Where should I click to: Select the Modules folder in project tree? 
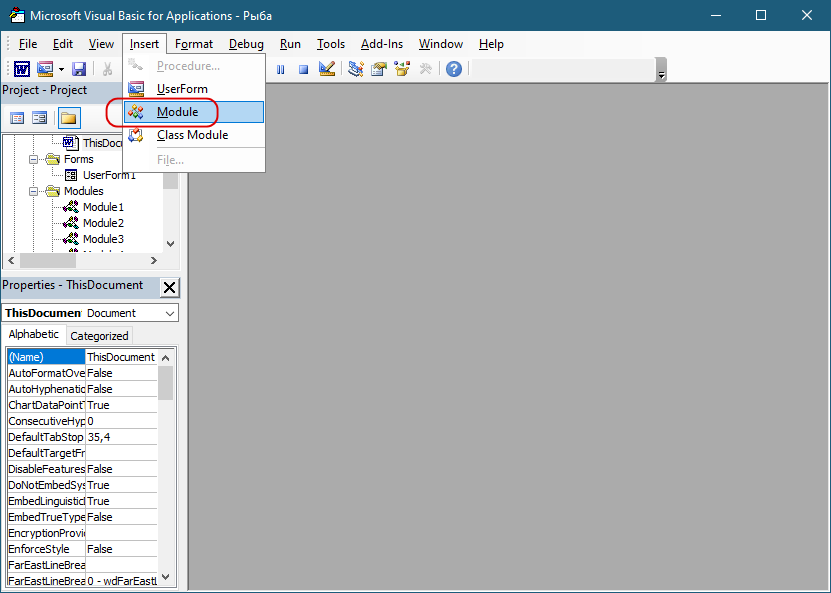coord(83,191)
